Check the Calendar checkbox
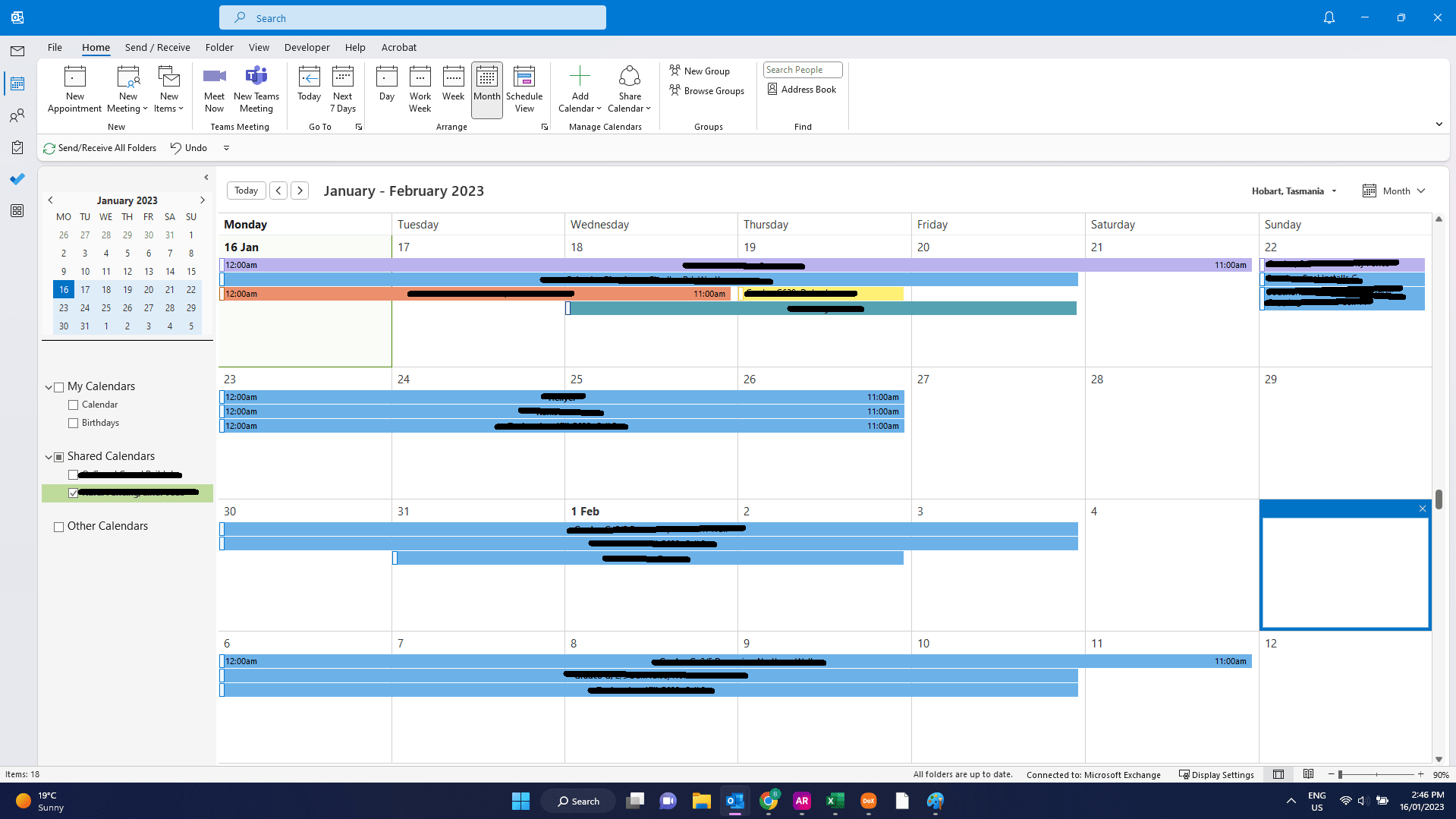1456x819 pixels. pyautogui.click(x=73, y=405)
